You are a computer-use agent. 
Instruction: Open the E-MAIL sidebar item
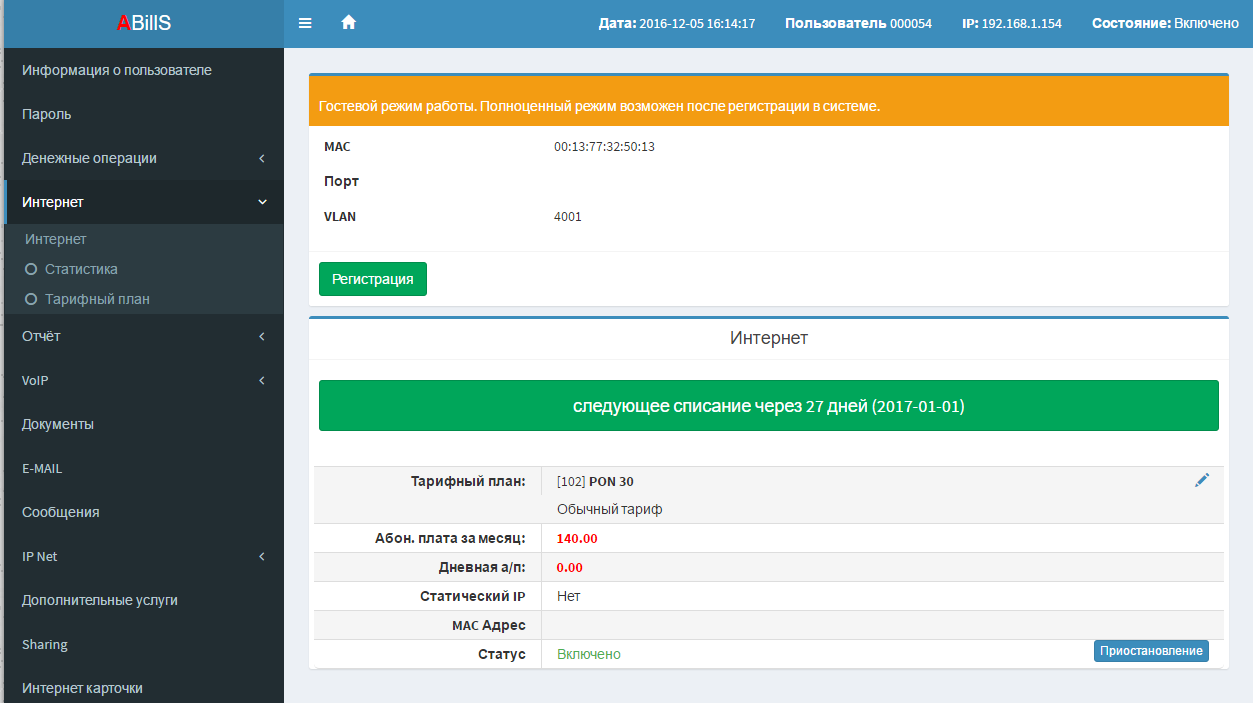[42, 468]
